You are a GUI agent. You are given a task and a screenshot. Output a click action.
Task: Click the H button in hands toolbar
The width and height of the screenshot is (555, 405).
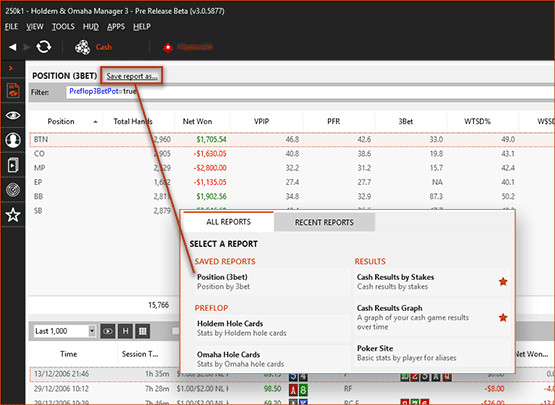click(125, 331)
